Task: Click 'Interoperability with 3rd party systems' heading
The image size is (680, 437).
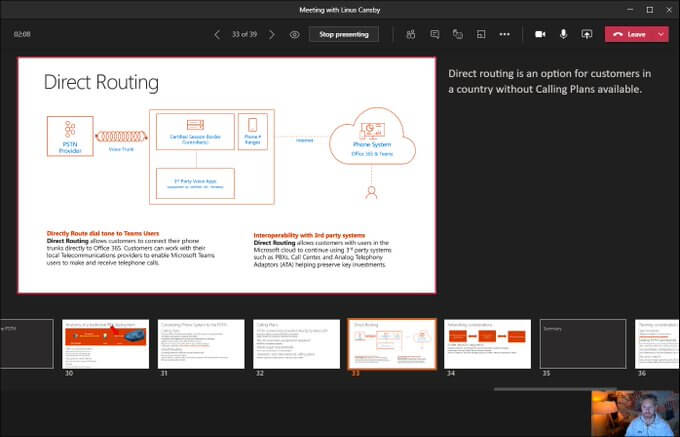Action: 309,235
